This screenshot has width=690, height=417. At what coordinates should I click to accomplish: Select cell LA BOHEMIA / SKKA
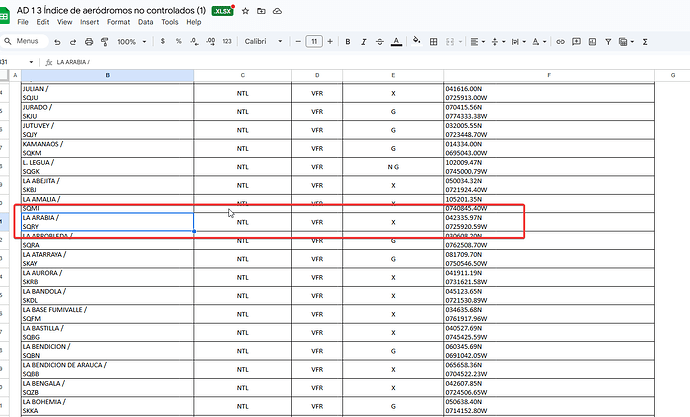(107, 406)
